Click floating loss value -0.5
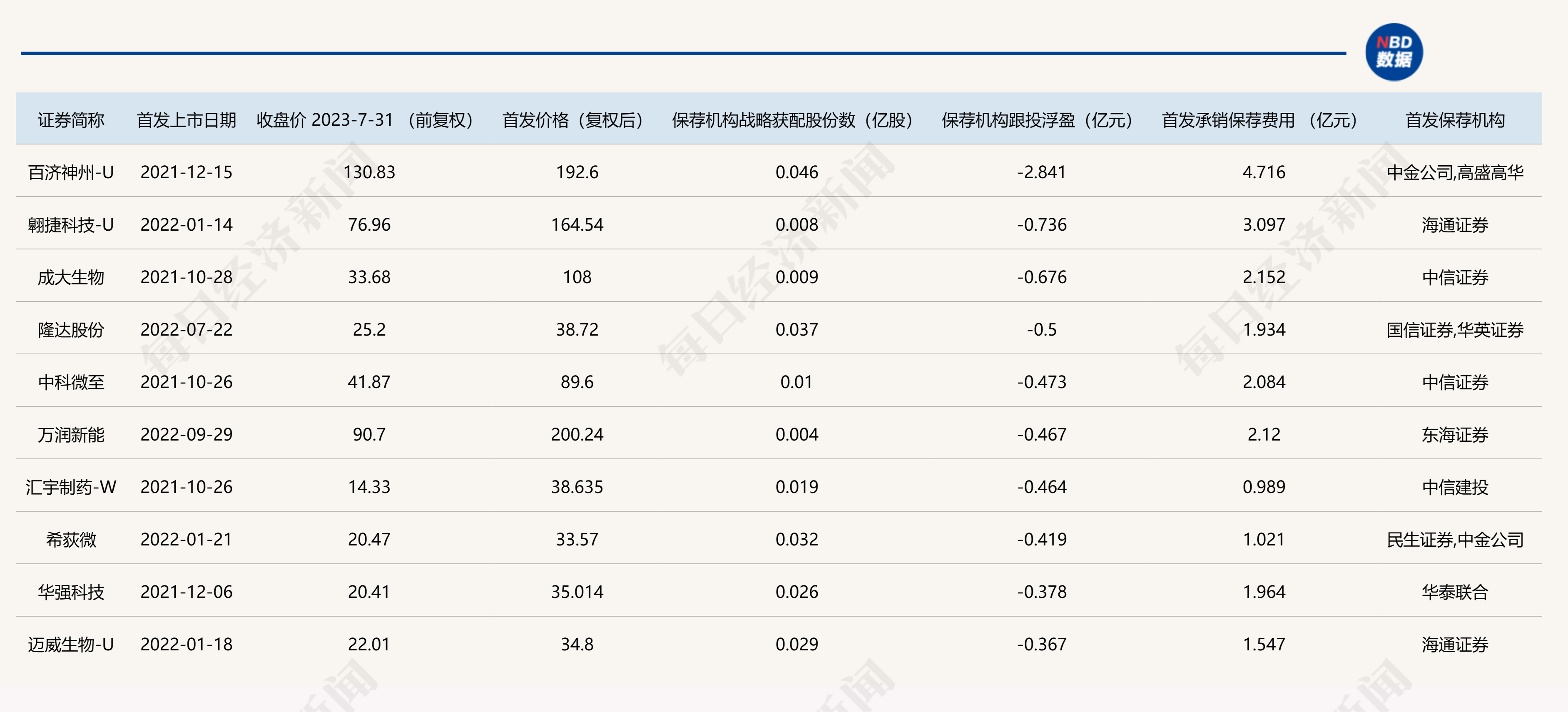Viewport: 1568px width, 712px height. pyautogui.click(x=1041, y=329)
